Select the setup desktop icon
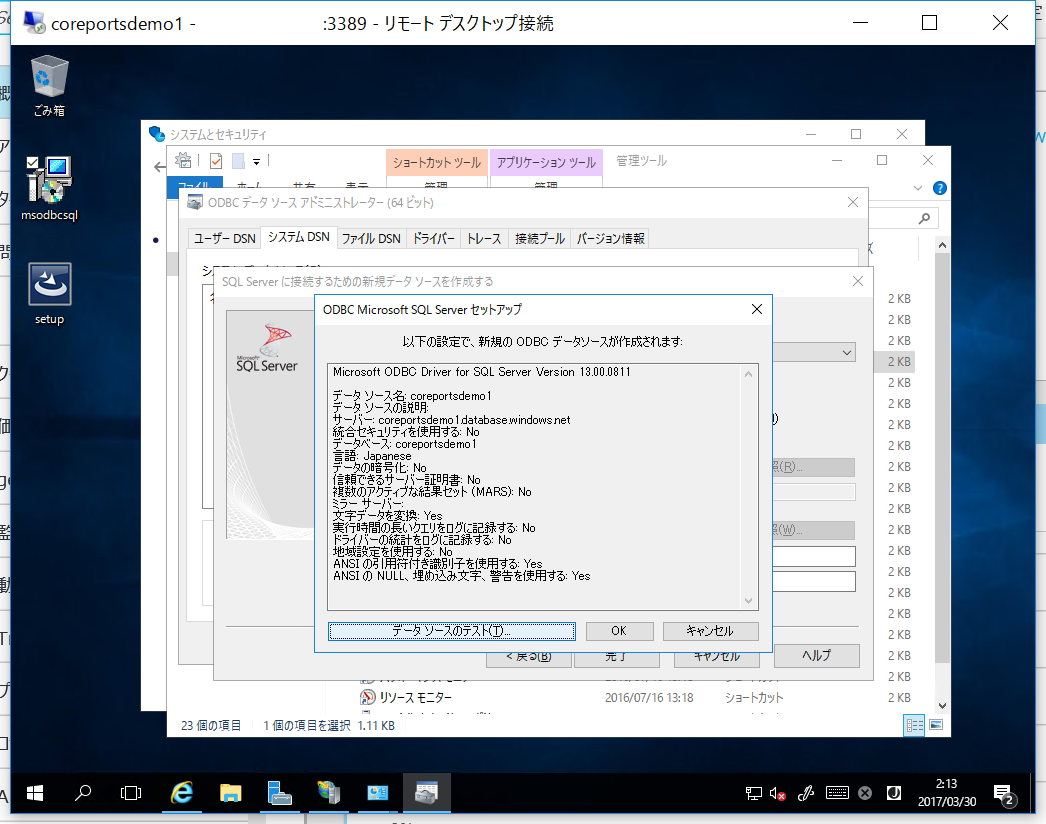1046x824 pixels. coord(49,294)
